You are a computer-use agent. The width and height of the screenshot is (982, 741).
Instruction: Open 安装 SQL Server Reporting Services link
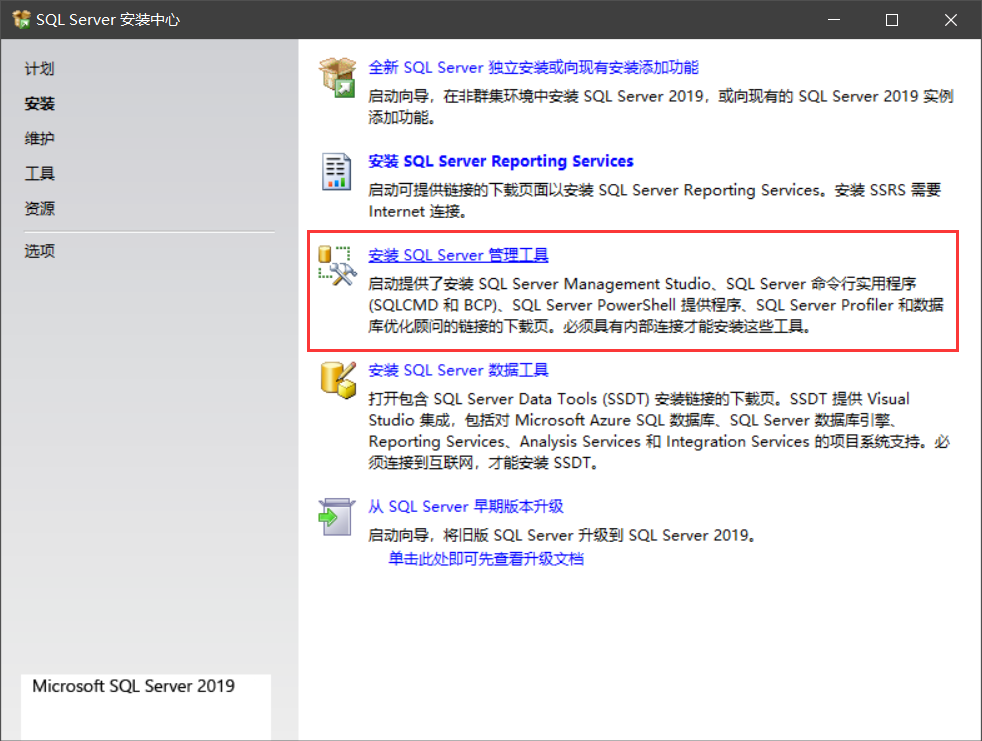coord(500,162)
